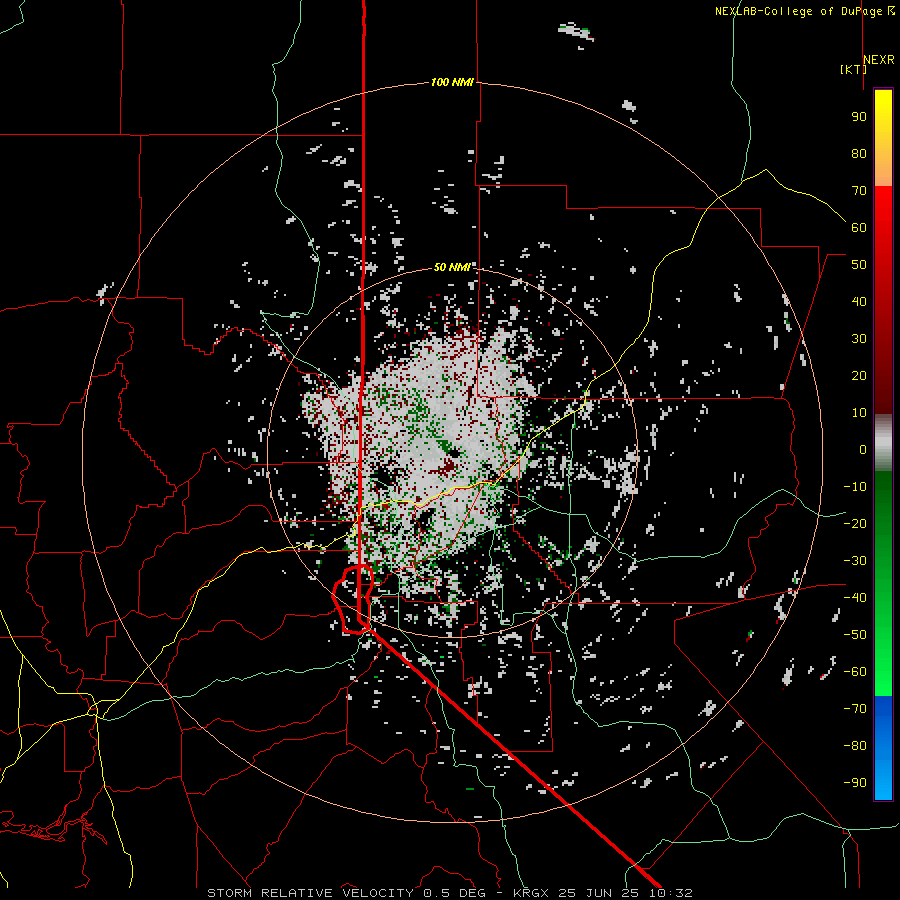Click the bright red segment of the color bar
The image size is (900, 900).
click(x=883, y=210)
